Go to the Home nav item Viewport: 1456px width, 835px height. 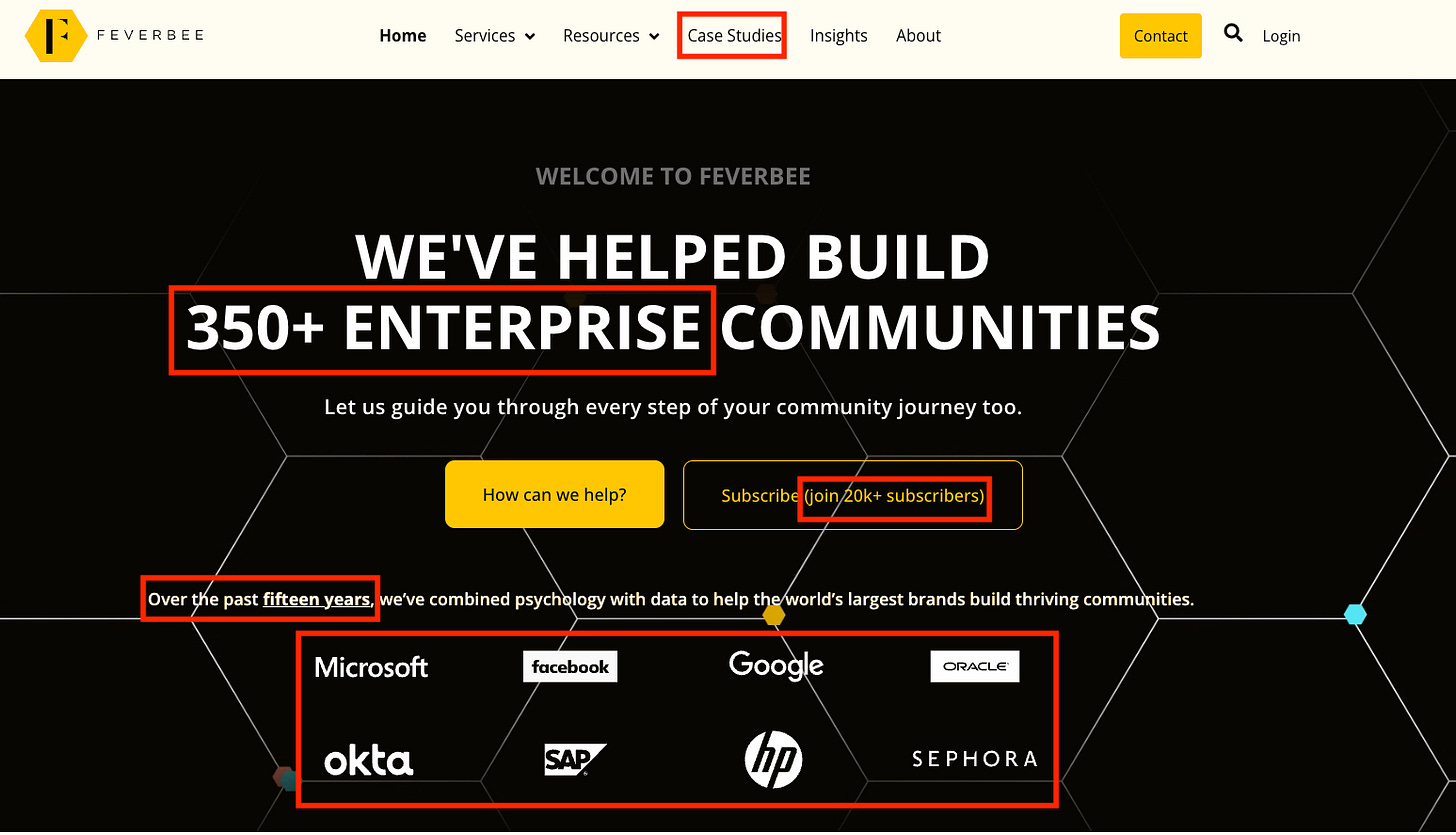tap(403, 36)
